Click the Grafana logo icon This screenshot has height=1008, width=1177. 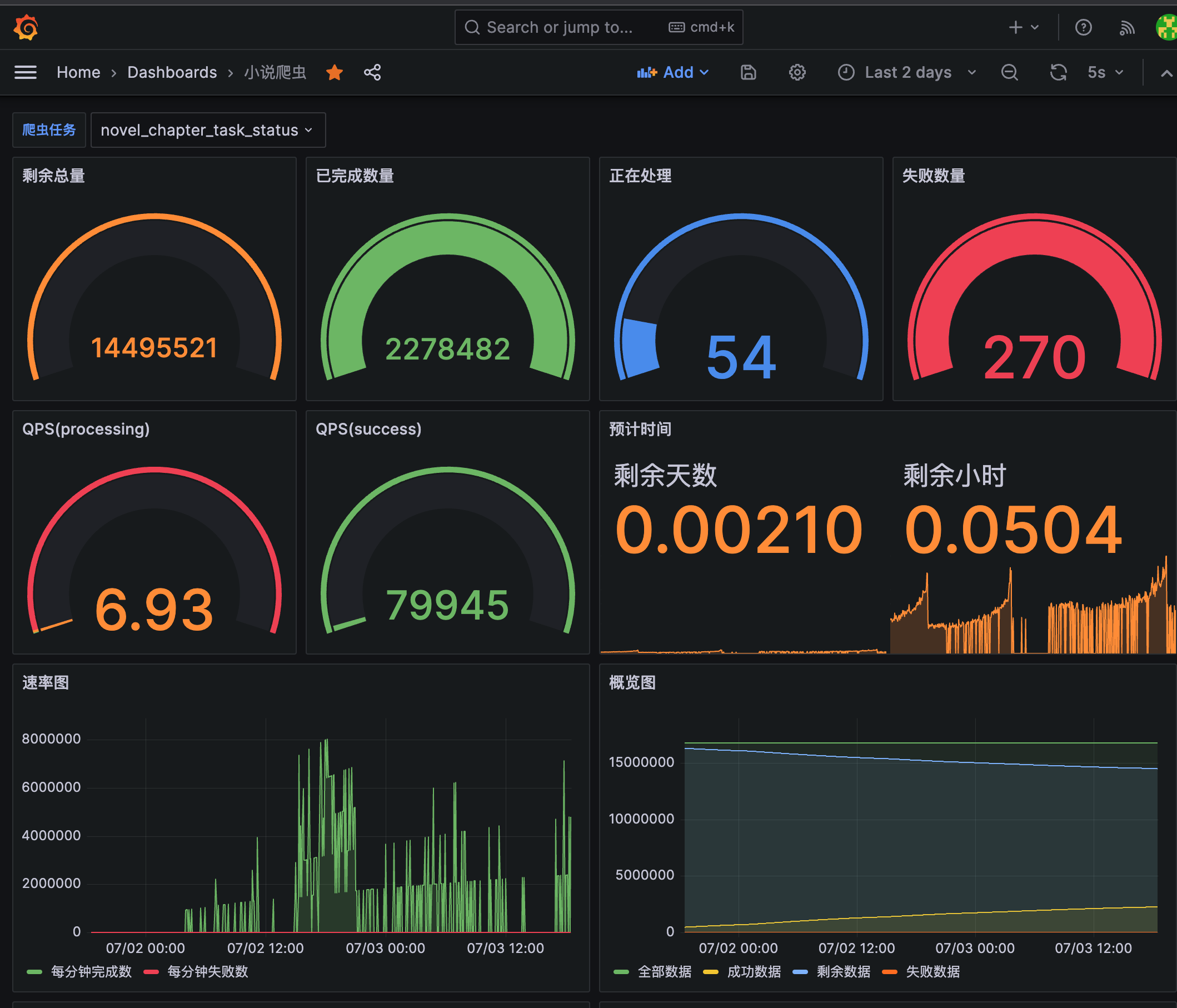point(26,27)
